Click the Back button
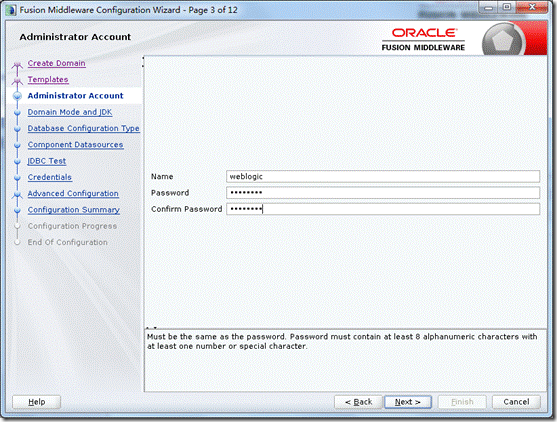Screen dimensions: 557x422 click(x=358, y=402)
